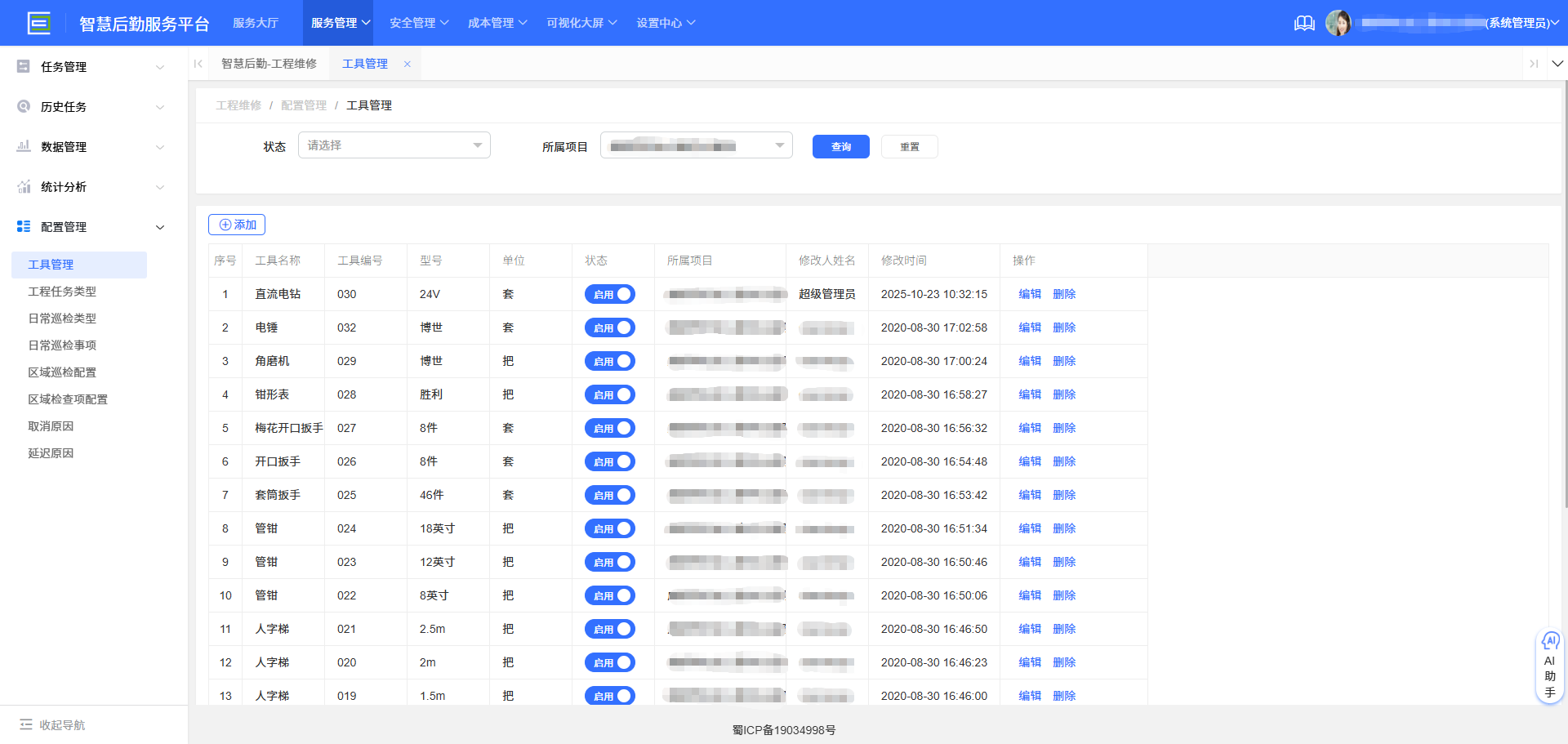The width and height of the screenshot is (1568, 744).
Task: Open the 状态 请选择 dropdown
Action: (x=394, y=145)
